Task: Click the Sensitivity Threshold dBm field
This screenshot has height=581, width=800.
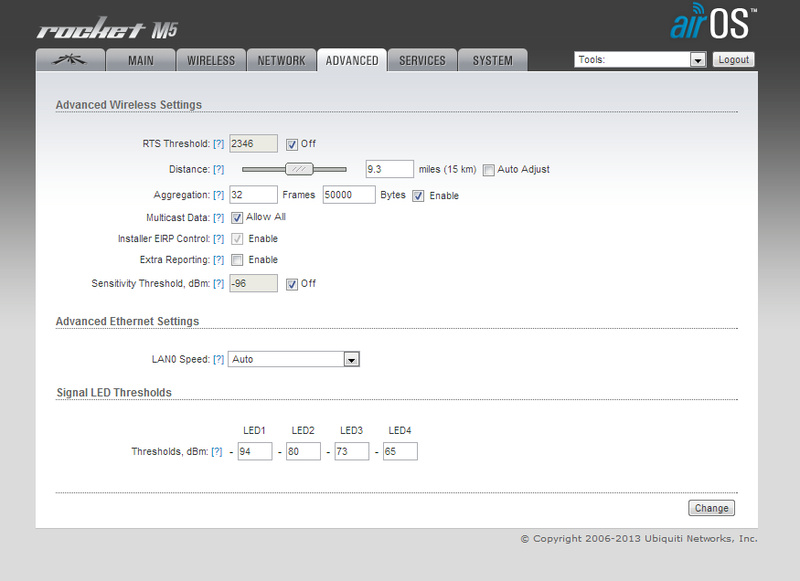Action: pyautogui.click(x=254, y=283)
